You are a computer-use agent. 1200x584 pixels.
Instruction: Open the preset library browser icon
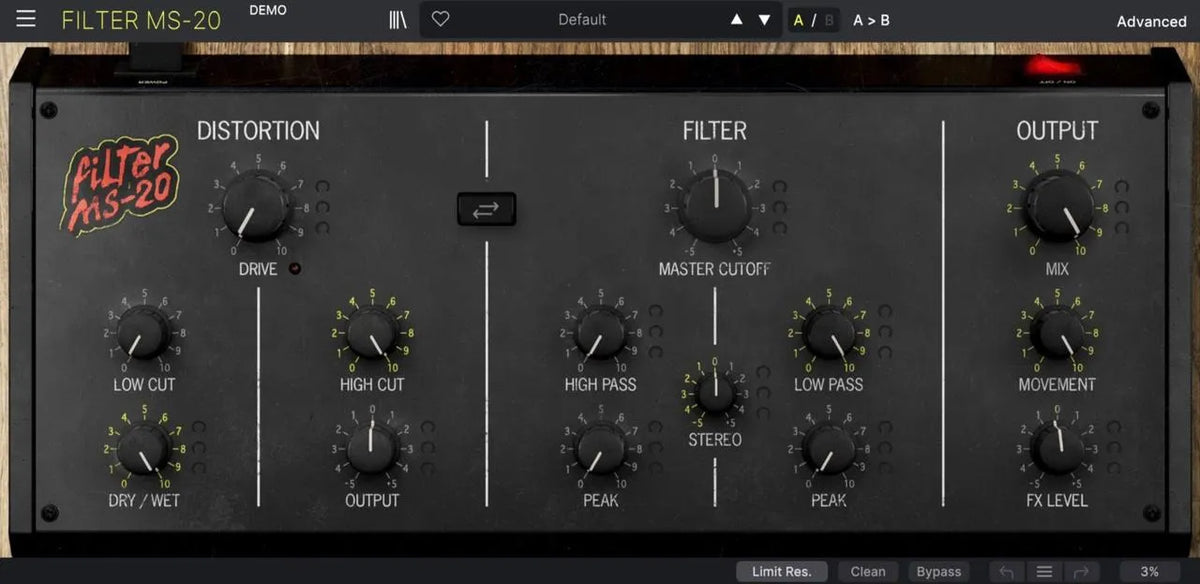(x=396, y=18)
